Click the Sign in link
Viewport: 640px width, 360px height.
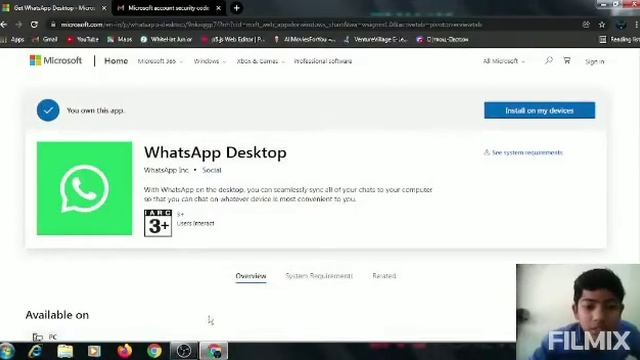594,62
